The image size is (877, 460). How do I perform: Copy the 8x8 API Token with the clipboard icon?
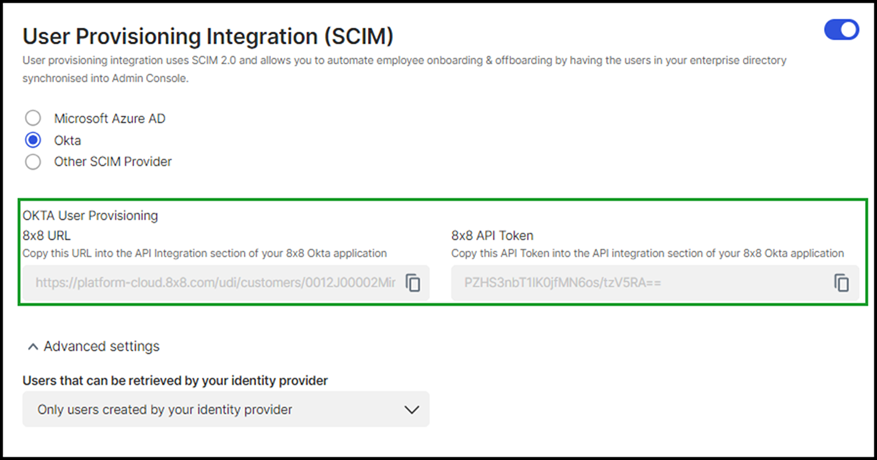(841, 283)
